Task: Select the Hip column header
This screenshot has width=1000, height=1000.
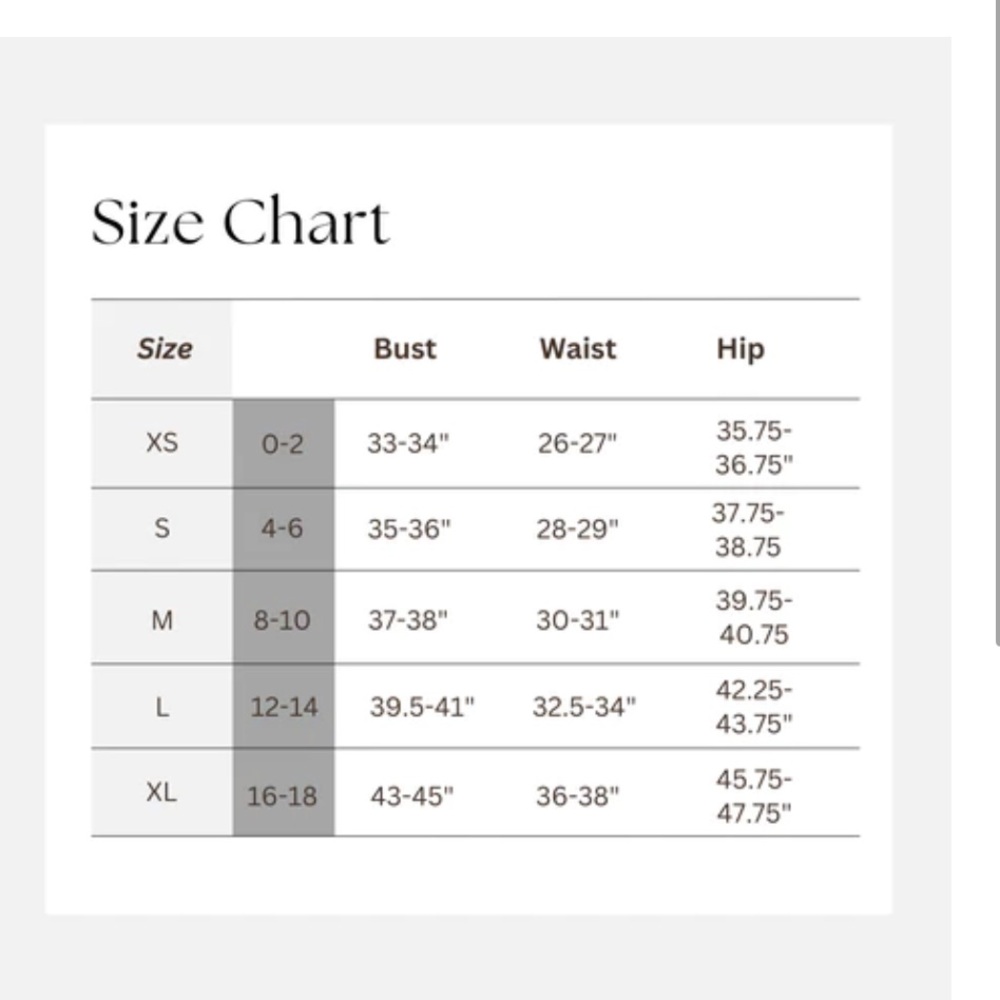Action: (x=740, y=349)
